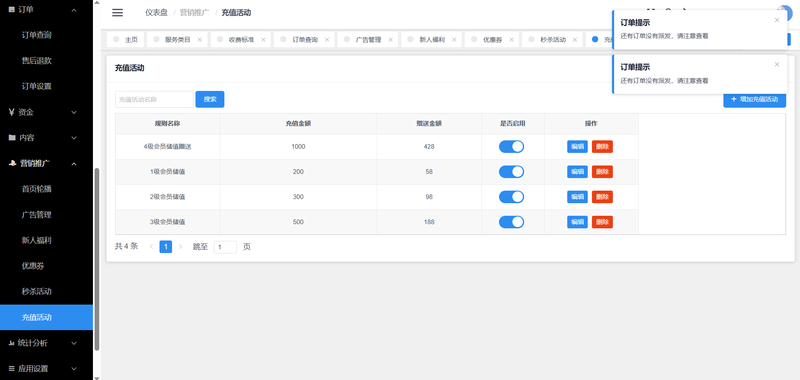The image size is (800, 380).
Task: Dismiss the top 订单提示 notification
Action: click(x=777, y=20)
